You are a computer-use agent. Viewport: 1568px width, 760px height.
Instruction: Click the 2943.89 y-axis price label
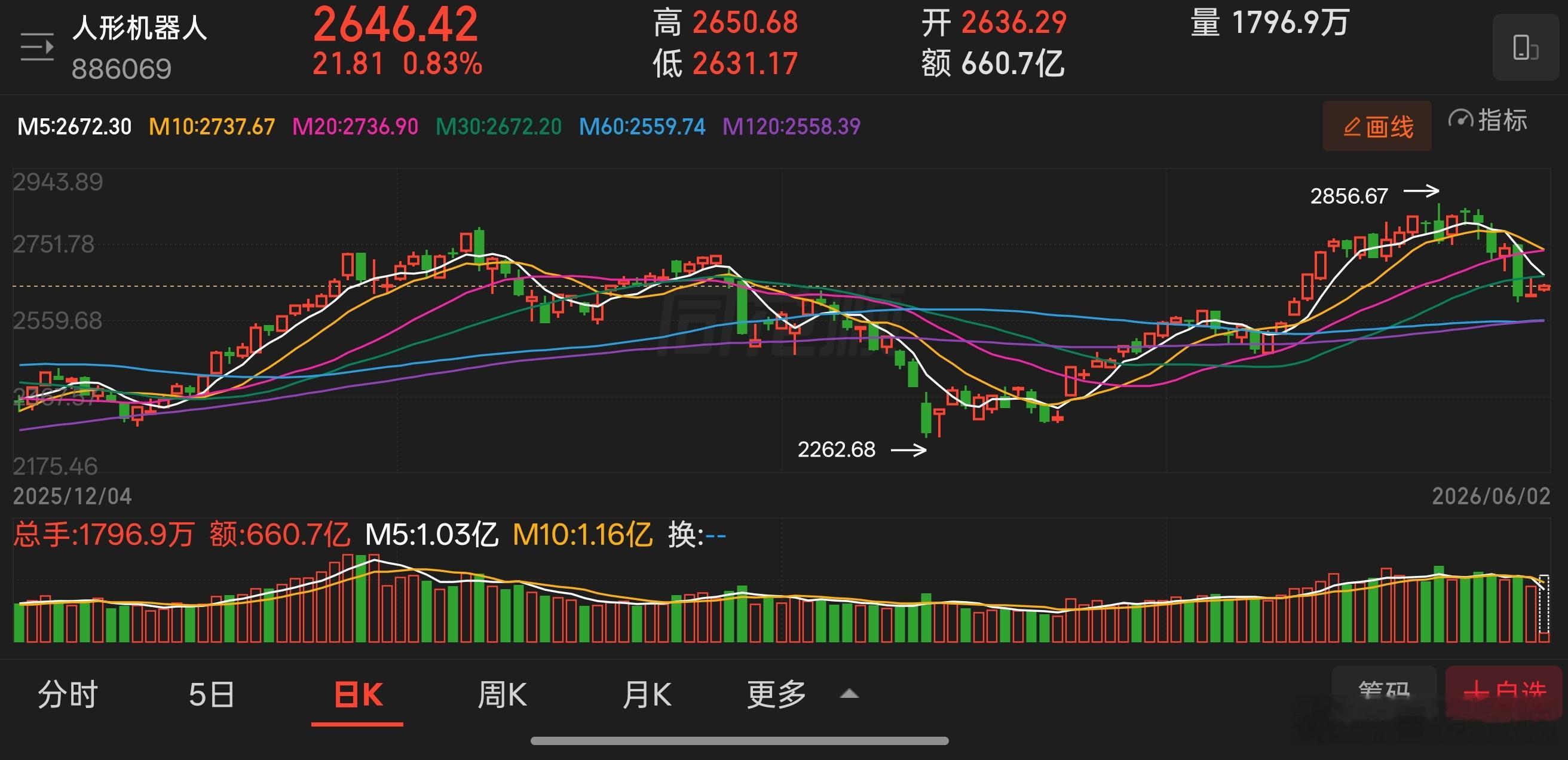[x=58, y=182]
